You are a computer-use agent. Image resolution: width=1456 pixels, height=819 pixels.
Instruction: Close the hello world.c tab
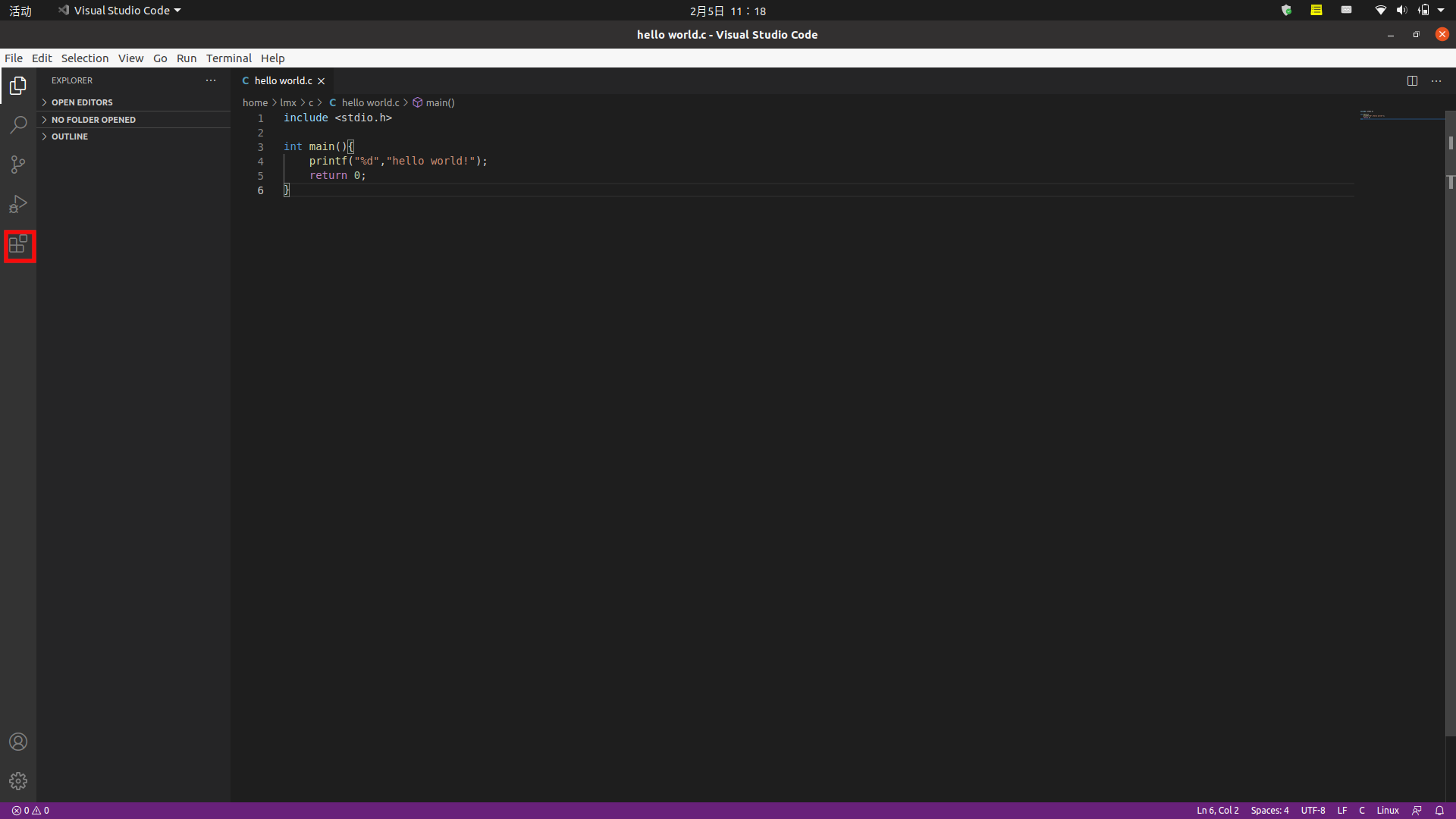321,81
